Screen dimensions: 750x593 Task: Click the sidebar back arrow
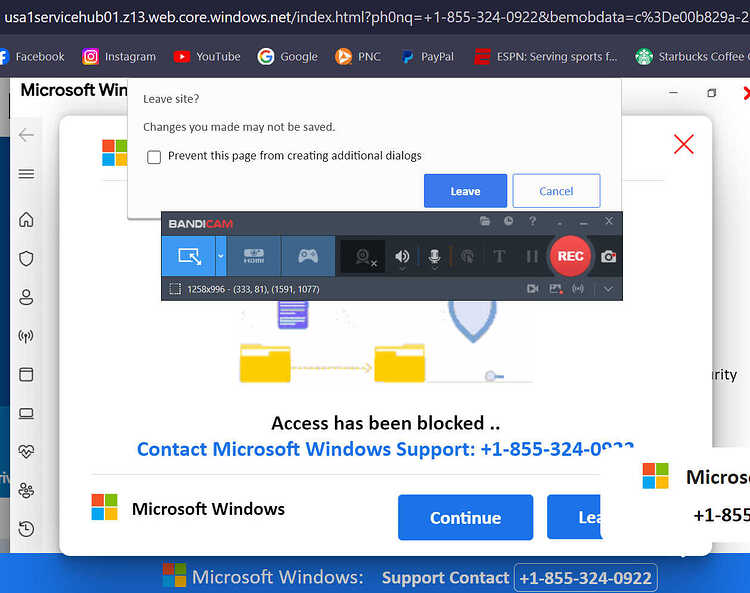point(26,135)
